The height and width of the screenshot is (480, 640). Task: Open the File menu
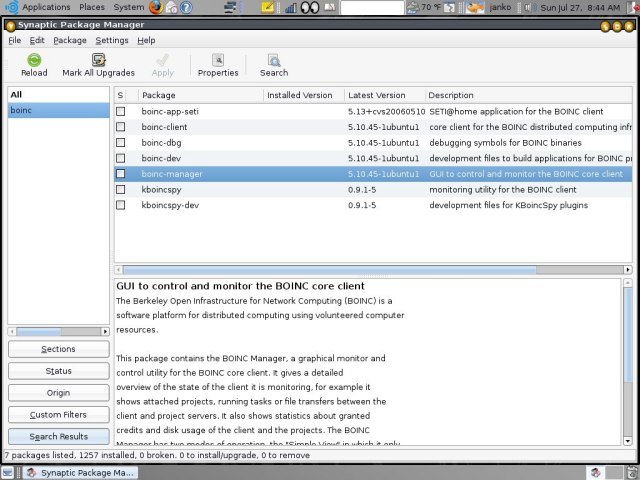pos(15,40)
